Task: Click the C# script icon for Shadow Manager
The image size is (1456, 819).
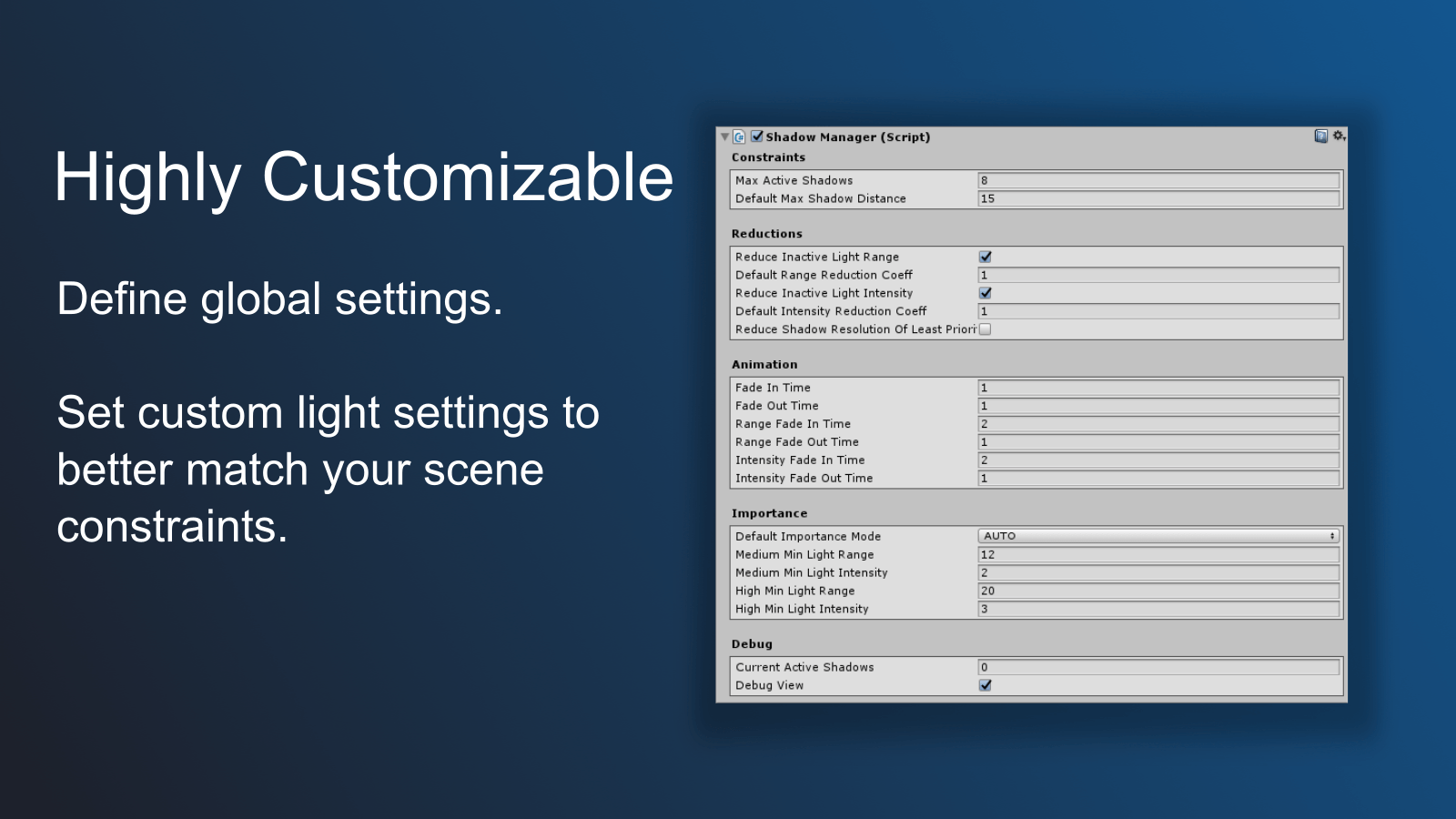Action: coord(740,137)
